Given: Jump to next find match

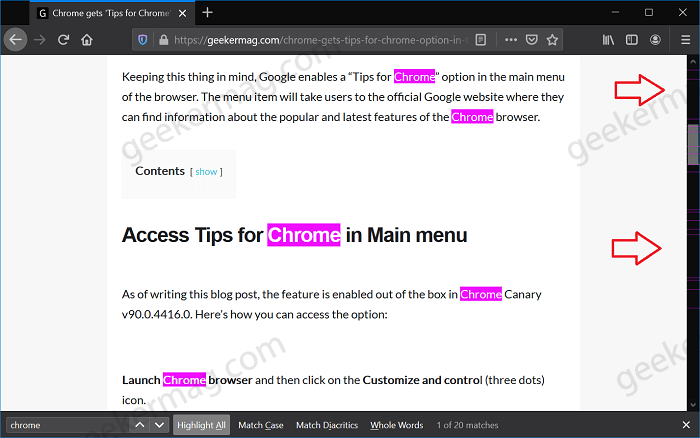Looking at the screenshot, I should point(159,425).
